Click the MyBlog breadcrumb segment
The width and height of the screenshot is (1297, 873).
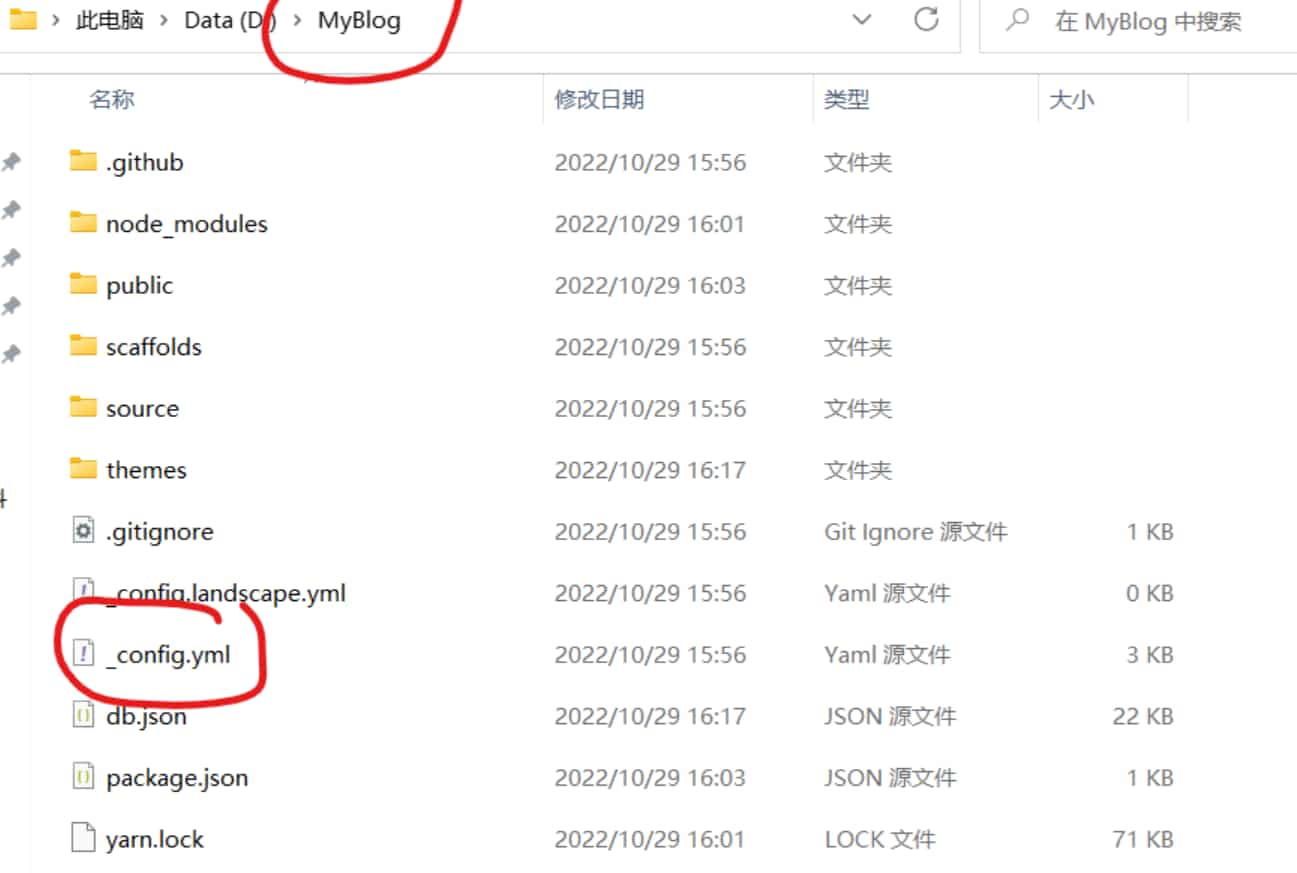point(359,21)
